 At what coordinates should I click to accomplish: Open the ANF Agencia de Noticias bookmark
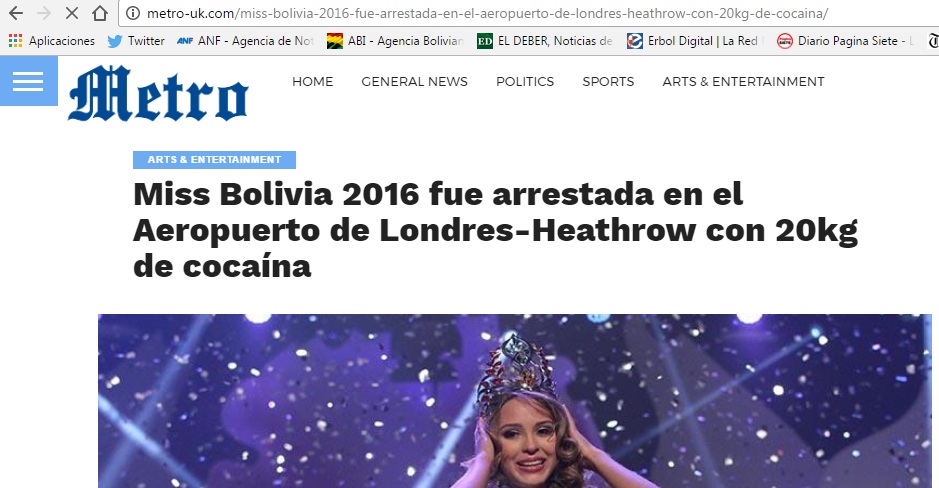click(246, 41)
